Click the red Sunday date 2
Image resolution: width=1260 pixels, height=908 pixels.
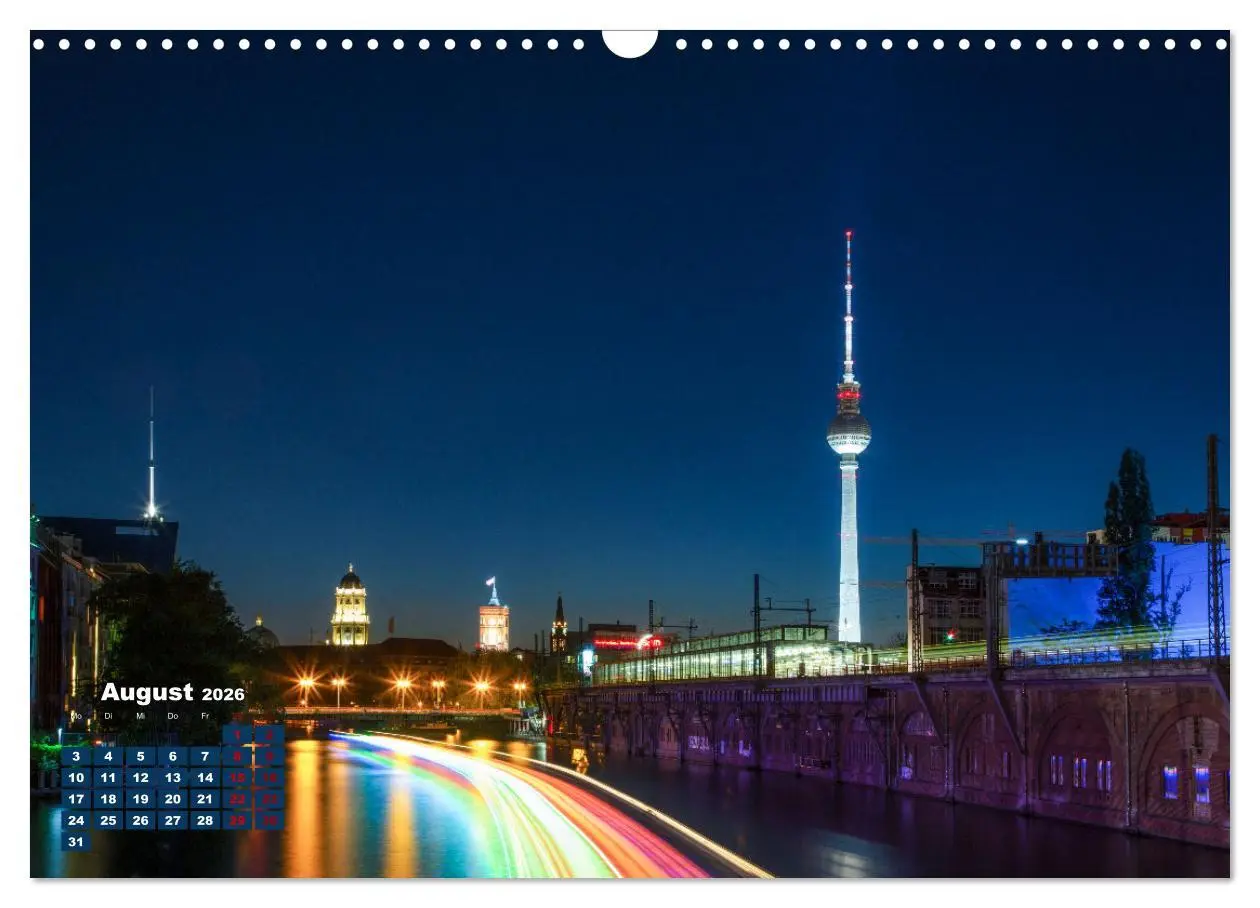[x=269, y=735]
